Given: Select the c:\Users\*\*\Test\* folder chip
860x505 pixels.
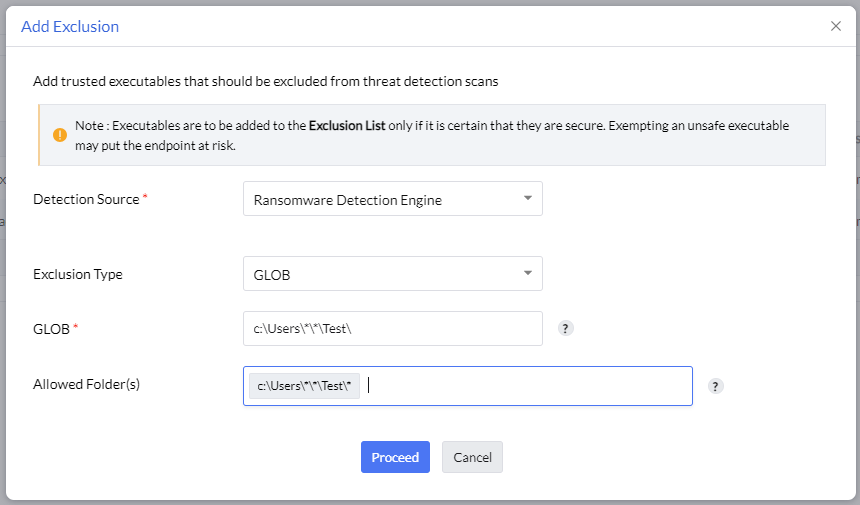Looking at the screenshot, I should point(305,386).
